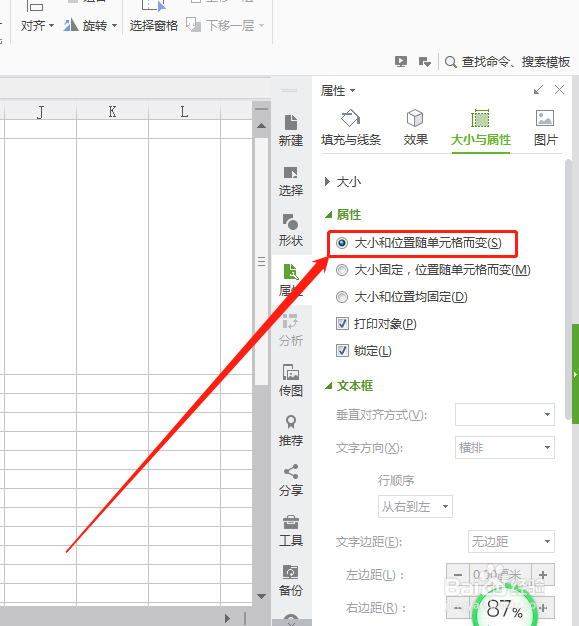Click the 下移一层 send backward button
This screenshot has height=626, width=579.
click(x=225, y=26)
